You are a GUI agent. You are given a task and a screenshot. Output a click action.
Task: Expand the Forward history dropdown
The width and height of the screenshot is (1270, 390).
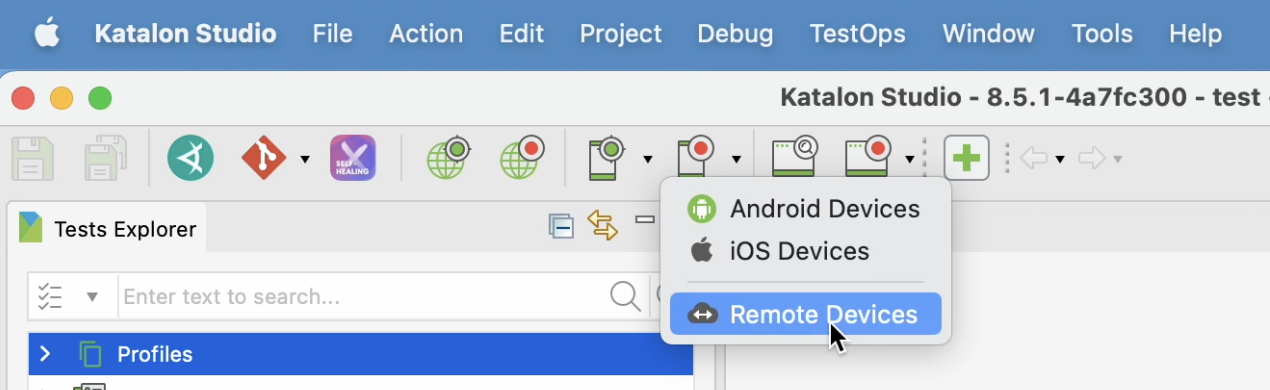[x=1117, y=160]
